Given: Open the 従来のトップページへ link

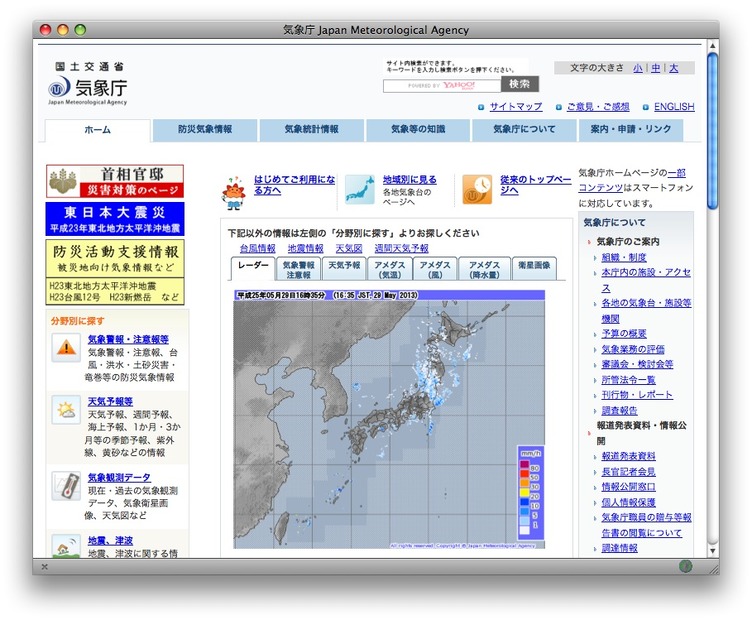Looking at the screenshot, I should pos(535,185).
